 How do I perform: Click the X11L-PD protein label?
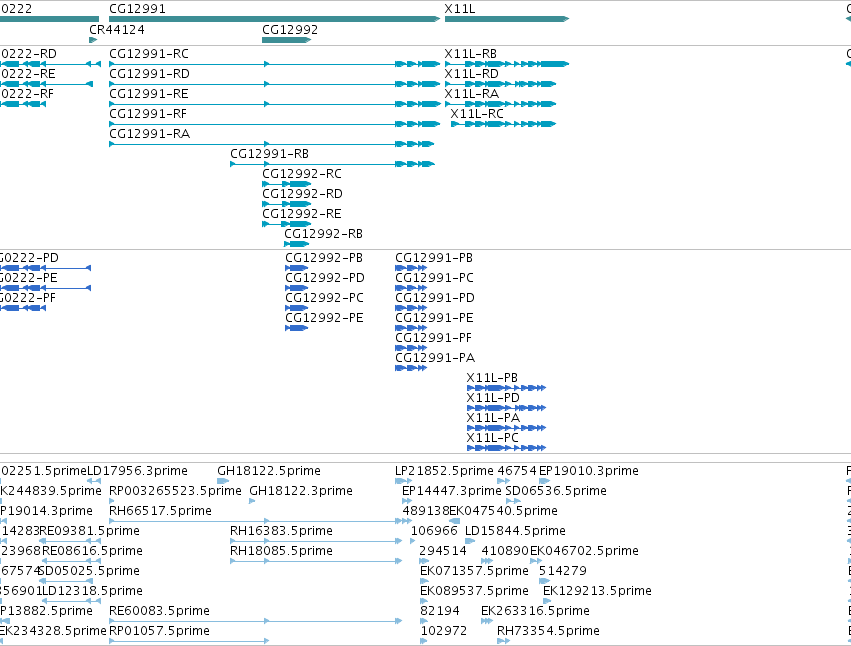pos(493,398)
